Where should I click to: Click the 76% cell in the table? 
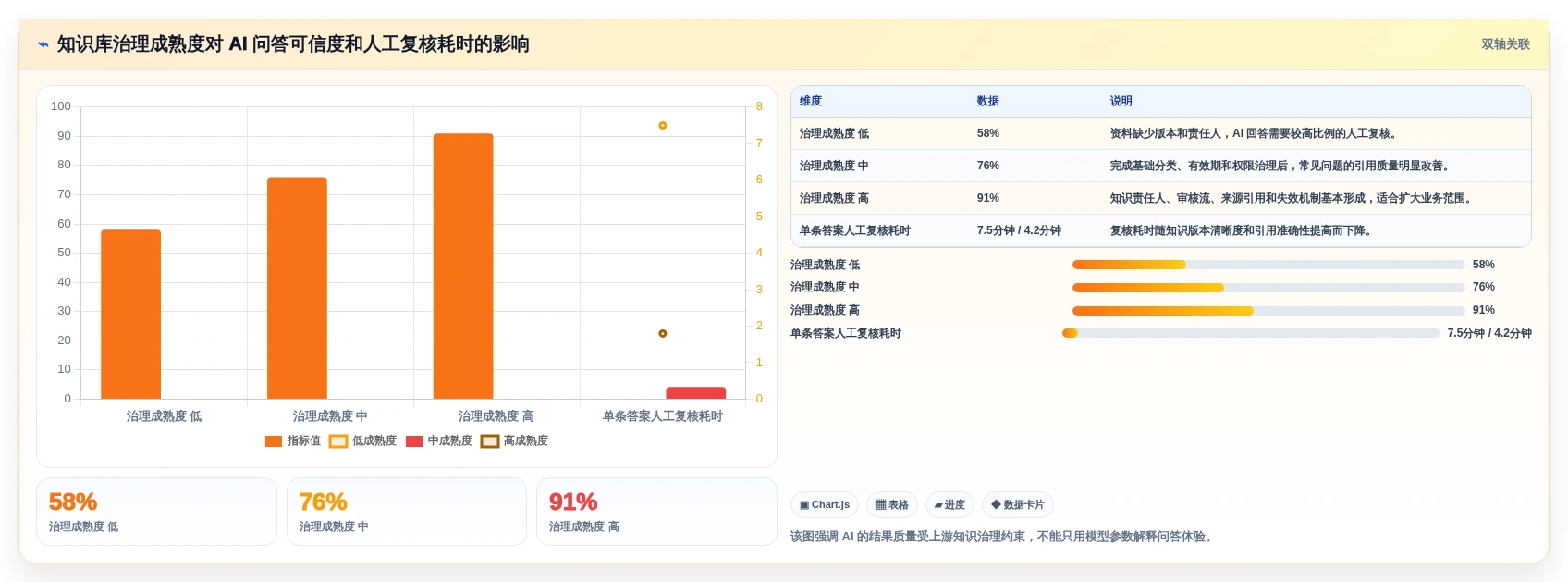988,166
